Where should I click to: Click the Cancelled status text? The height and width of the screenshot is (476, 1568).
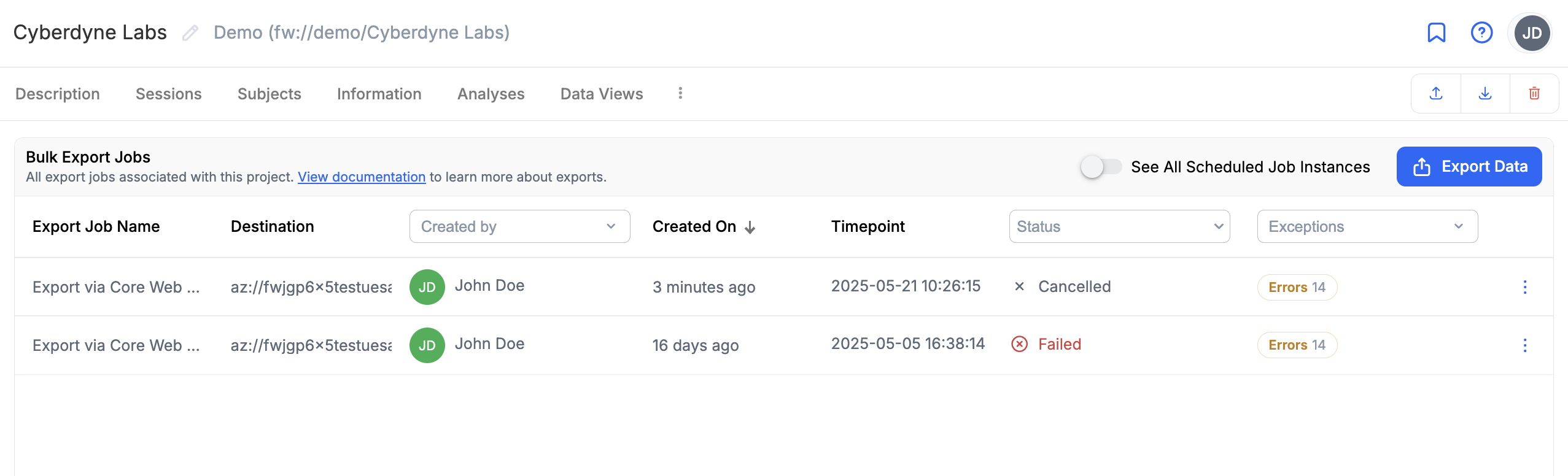tap(1074, 286)
